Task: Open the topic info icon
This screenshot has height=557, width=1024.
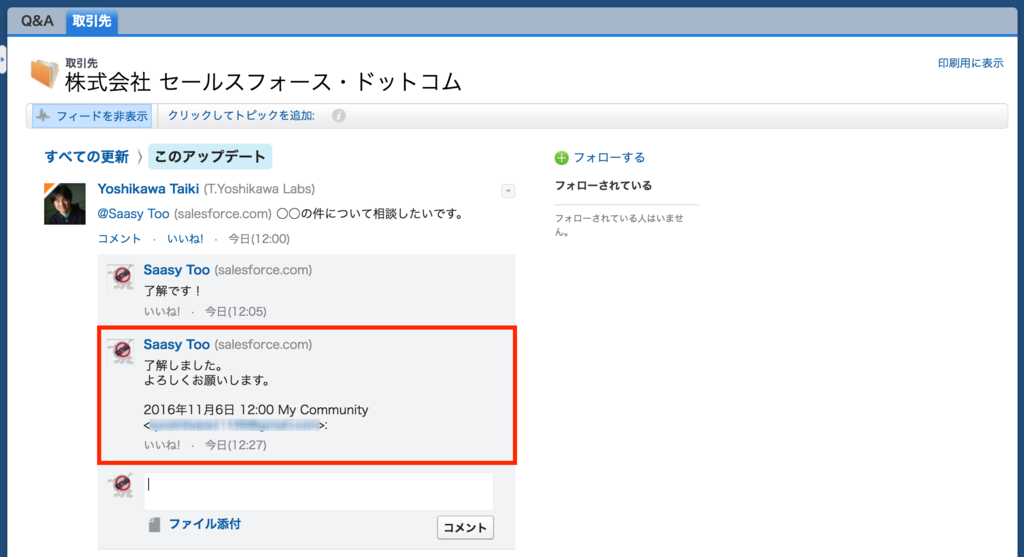Action: 338,116
